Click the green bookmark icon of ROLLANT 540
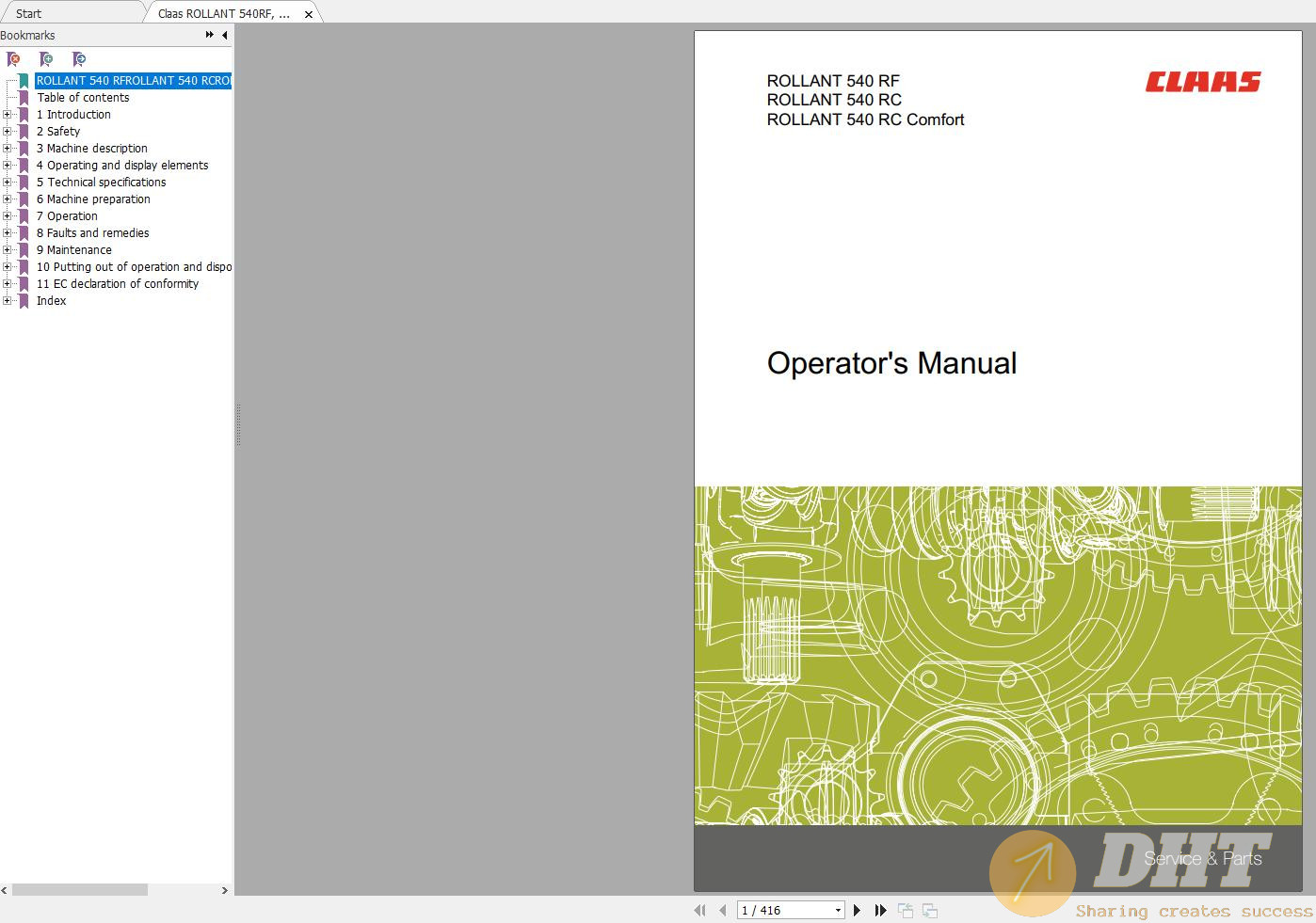The height and width of the screenshot is (923, 1316). (24, 81)
